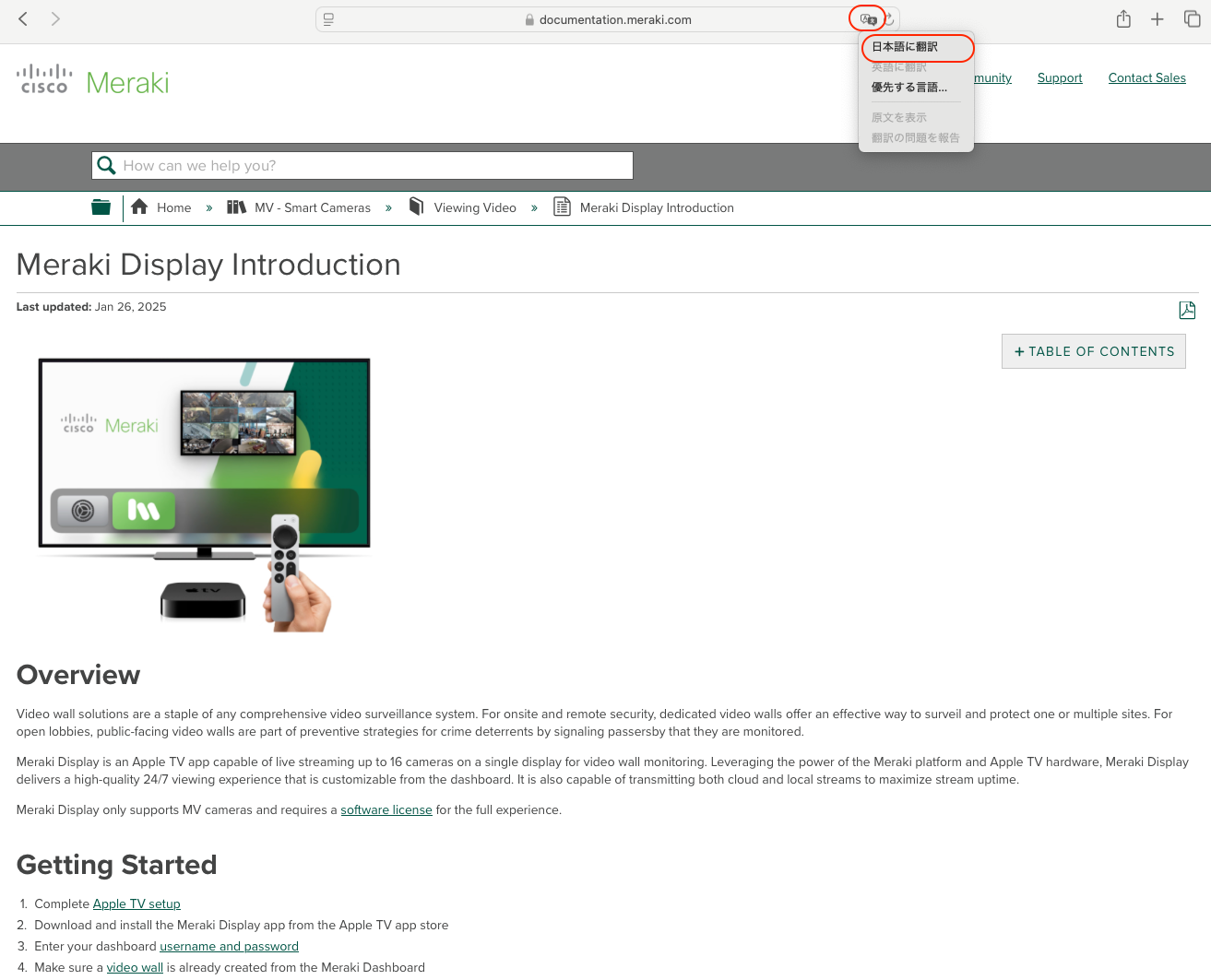The height and width of the screenshot is (980, 1211).
Task: Expand the Table of Contents panel
Action: click(x=1093, y=351)
